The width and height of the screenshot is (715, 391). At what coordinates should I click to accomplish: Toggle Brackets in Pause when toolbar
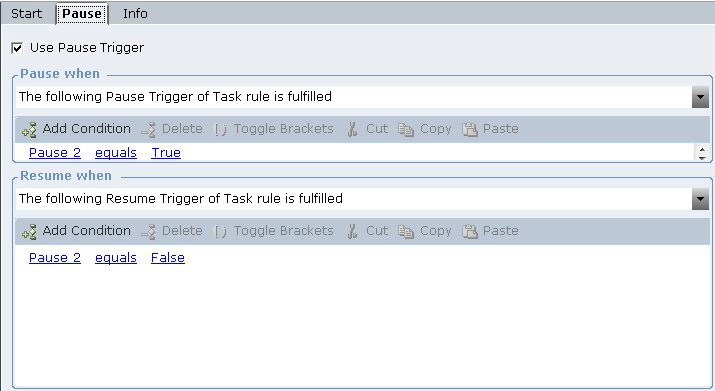(273, 129)
